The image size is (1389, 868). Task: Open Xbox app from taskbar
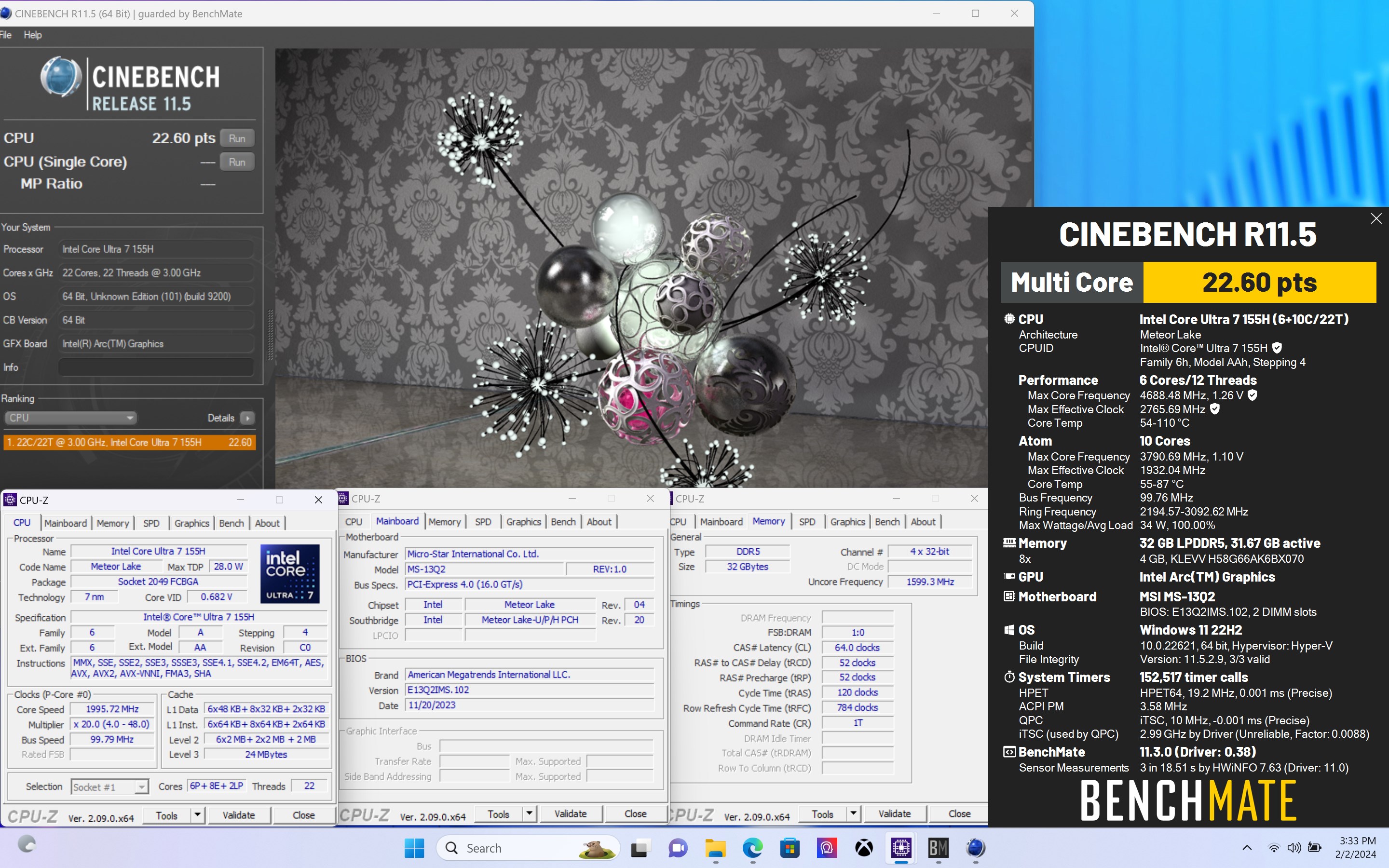coord(864,848)
